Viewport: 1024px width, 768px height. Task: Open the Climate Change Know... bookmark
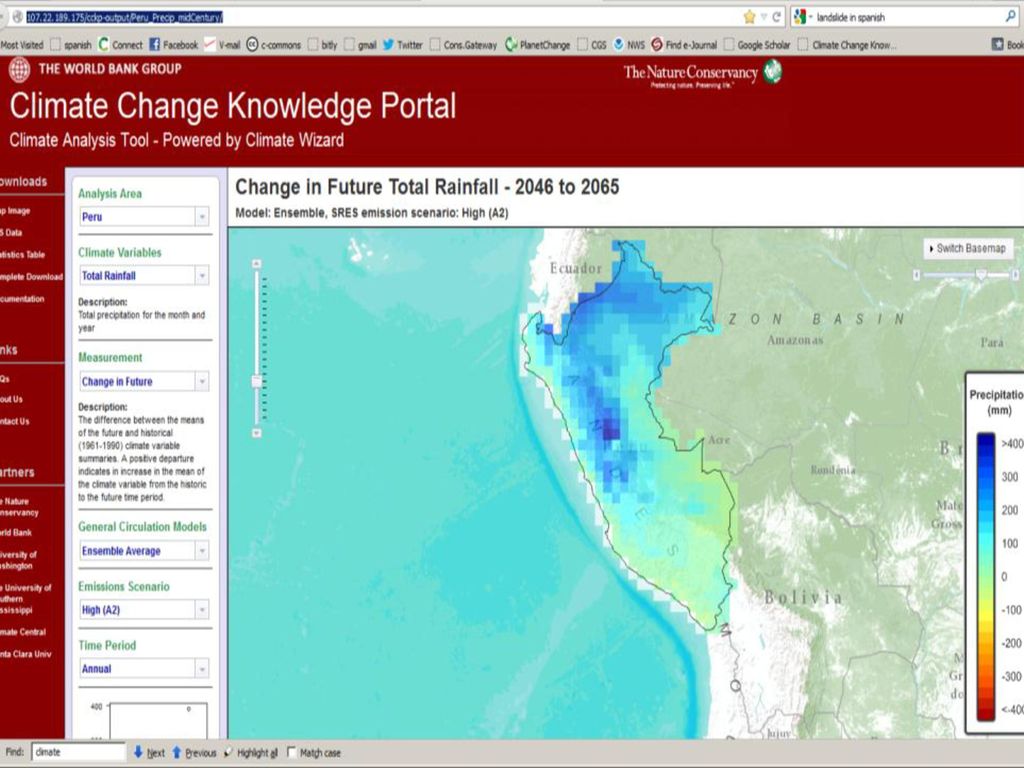pos(847,44)
